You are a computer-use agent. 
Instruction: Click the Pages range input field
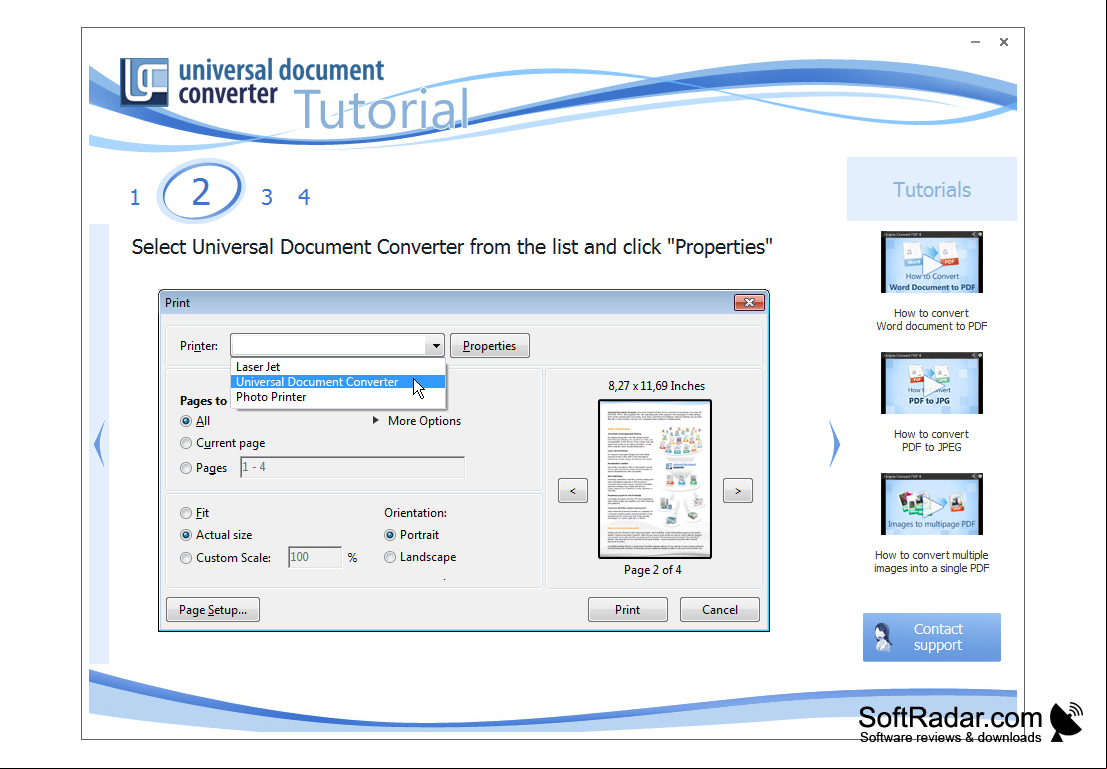(352, 467)
